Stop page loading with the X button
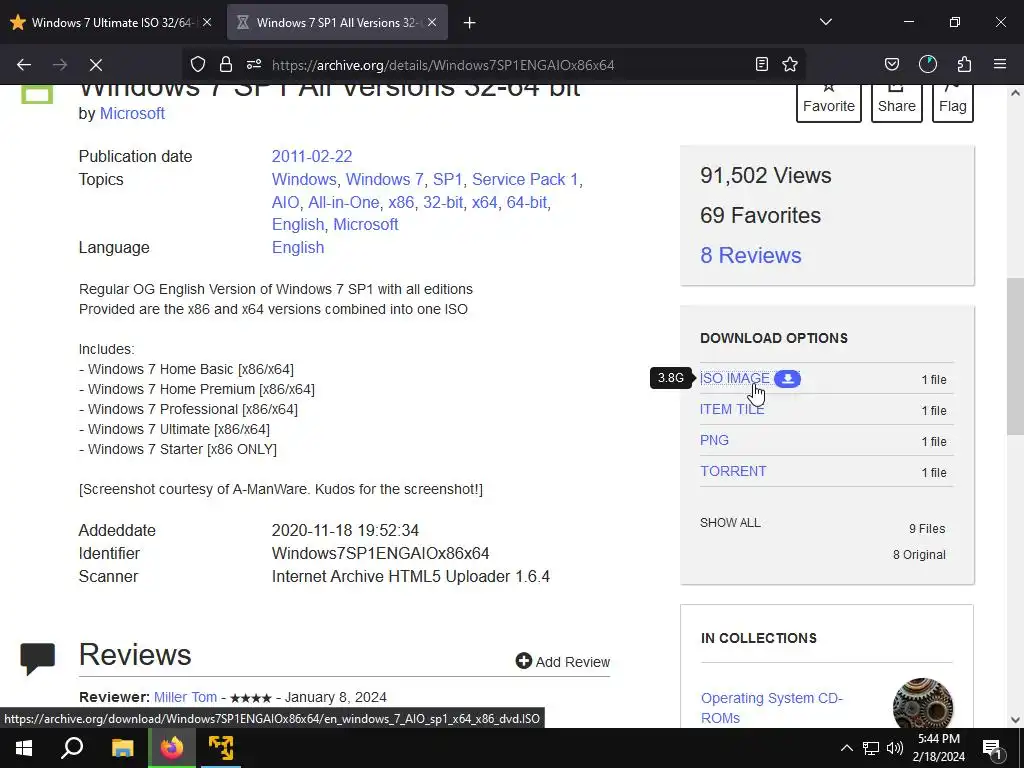Screen dimensions: 1024x768 pos(95,65)
